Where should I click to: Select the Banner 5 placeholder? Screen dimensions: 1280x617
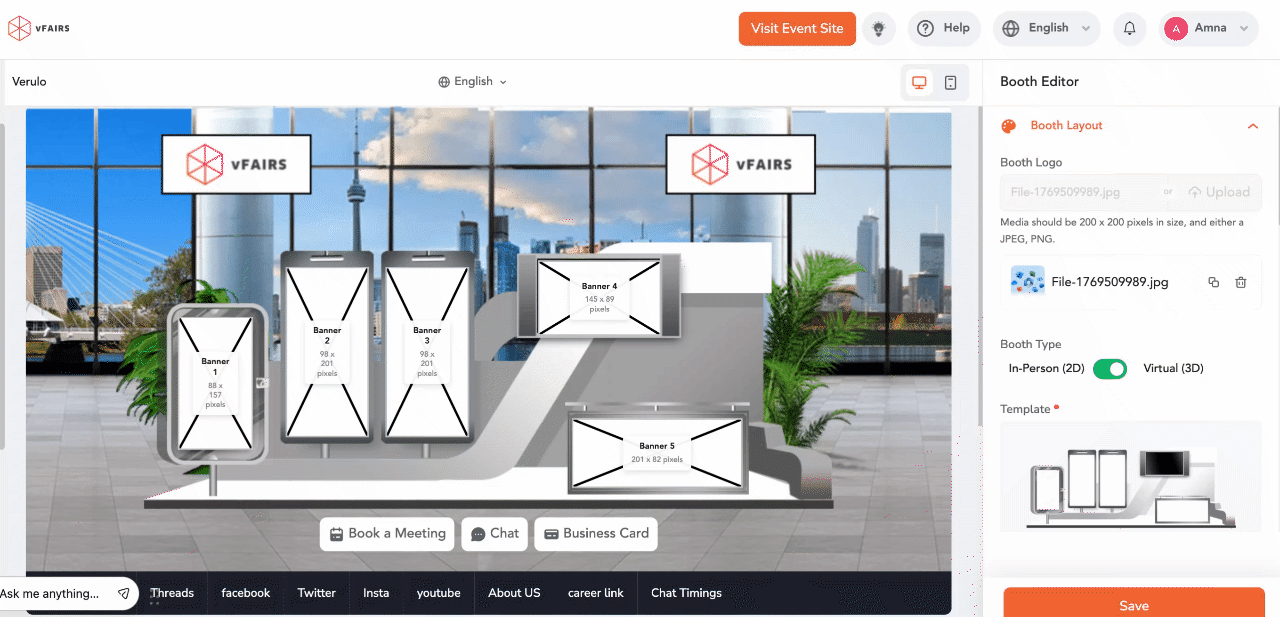point(657,453)
